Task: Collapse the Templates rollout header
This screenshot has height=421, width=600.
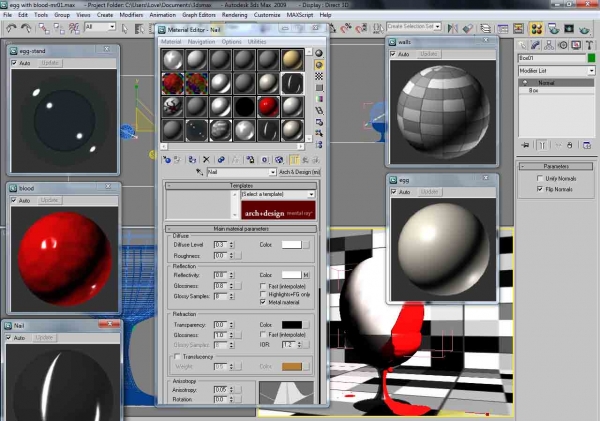Action: point(241,186)
